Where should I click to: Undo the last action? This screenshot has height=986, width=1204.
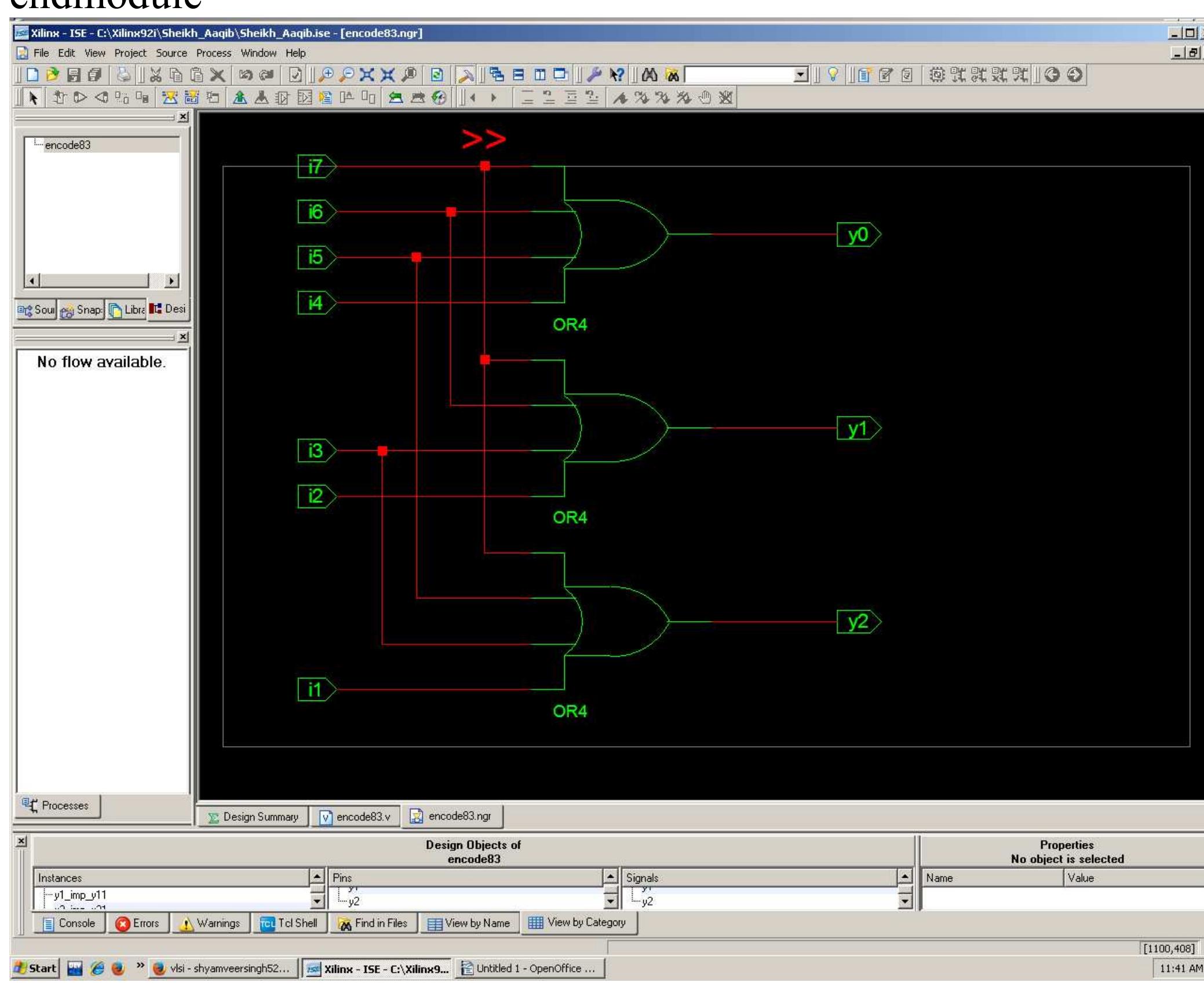tap(246, 74)
